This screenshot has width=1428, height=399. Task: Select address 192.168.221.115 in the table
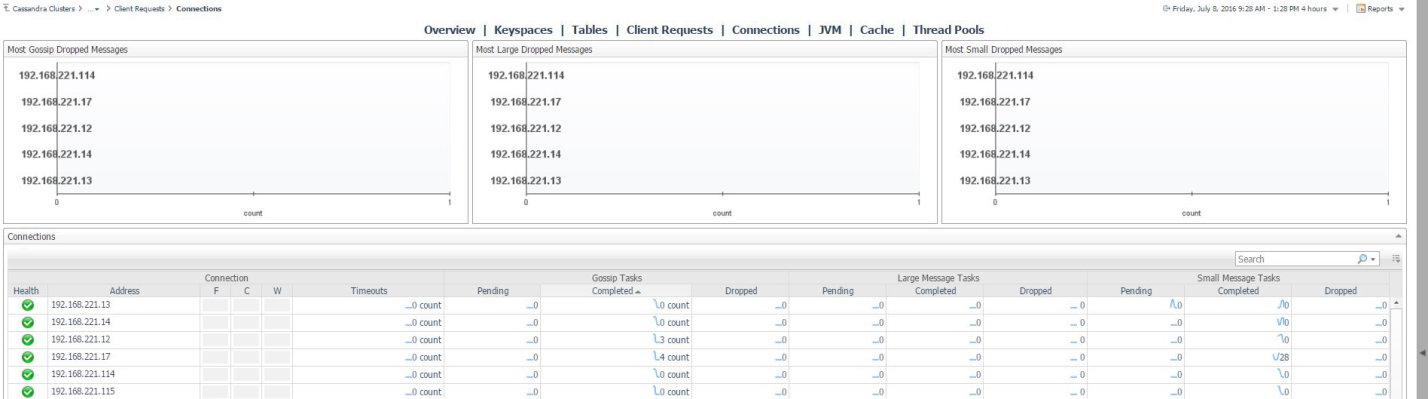[x=84, y=391]
